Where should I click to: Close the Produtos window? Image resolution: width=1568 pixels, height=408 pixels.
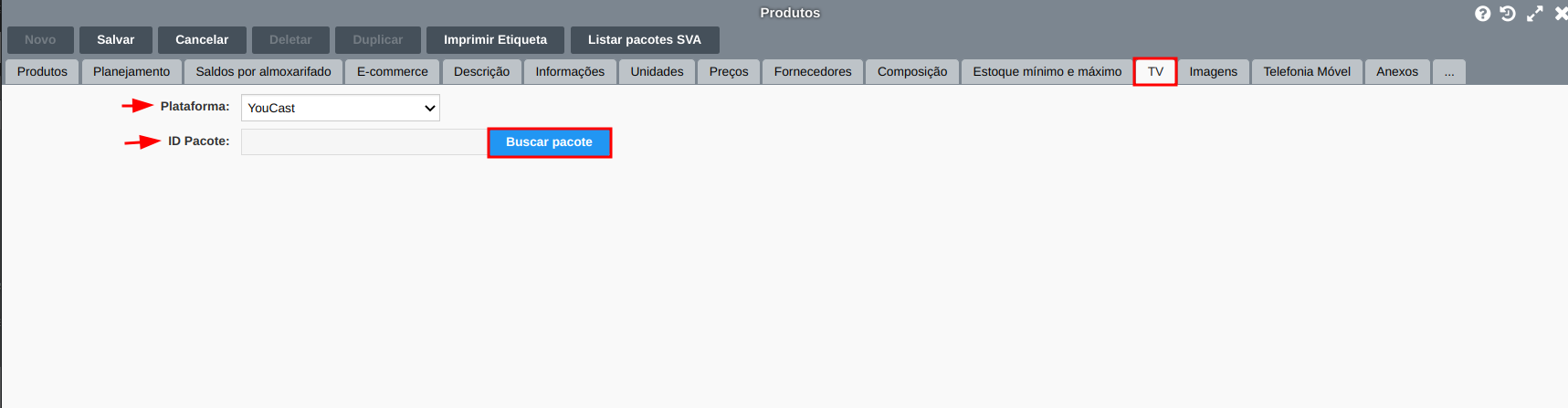click(1561, 14)
